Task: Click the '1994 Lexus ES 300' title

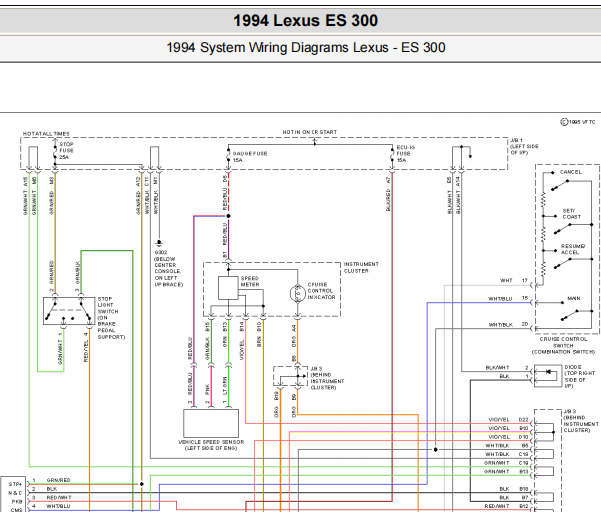Action: click(305, 20)
